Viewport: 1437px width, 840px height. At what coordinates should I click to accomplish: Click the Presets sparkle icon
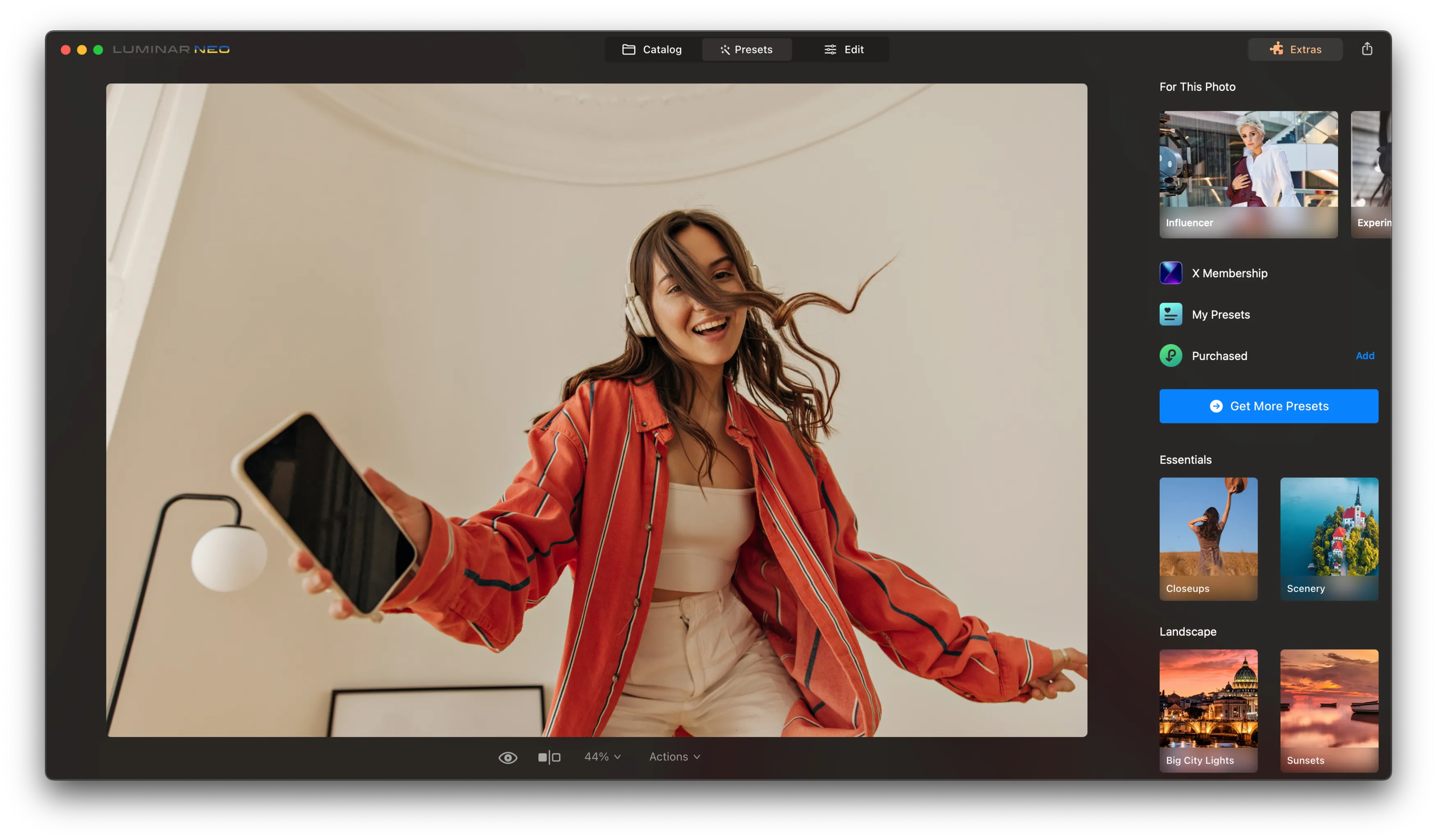725,50
